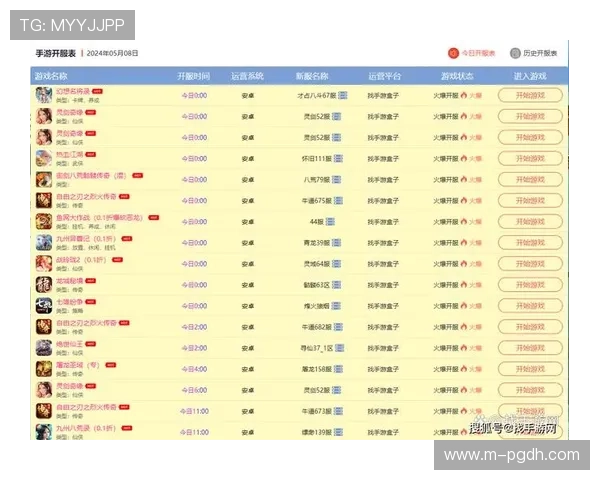Open the 今日开服表 tab
Image resolution: width=600 pixels, height=480 pixels.
[x=472, y=53]
